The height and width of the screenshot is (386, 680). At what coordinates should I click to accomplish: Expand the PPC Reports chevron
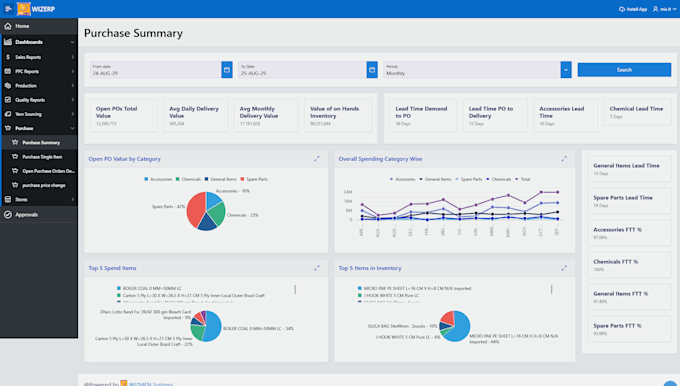pyautogui.click(x=72, y=71)
